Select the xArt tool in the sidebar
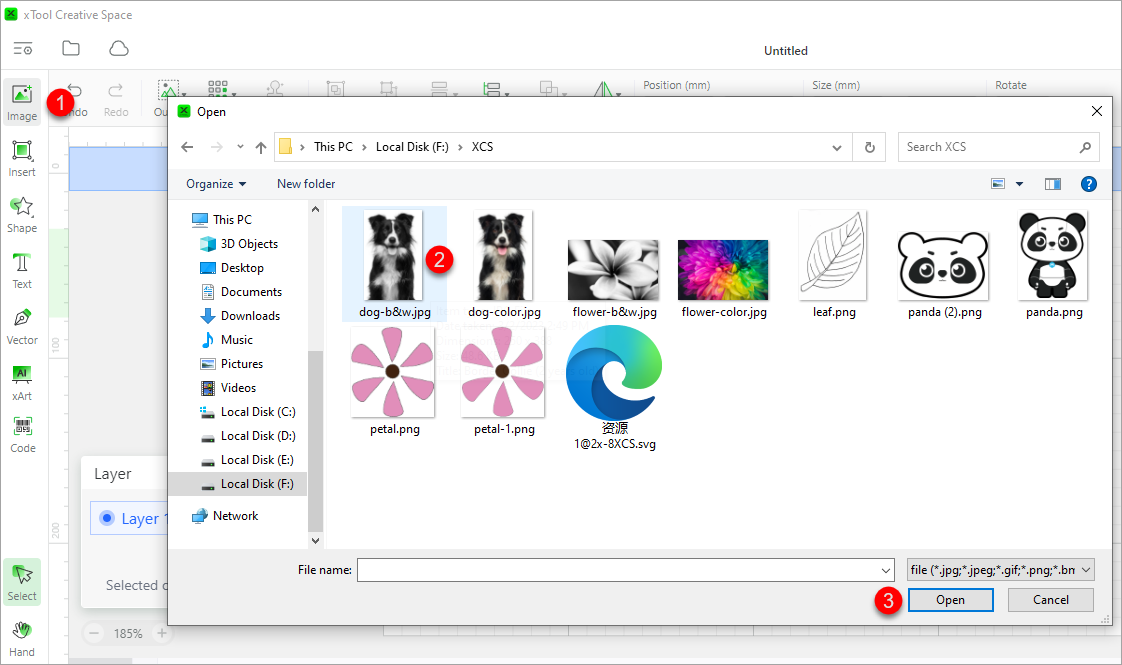The width and height of the screenshot is (1122, 665). (21, 380)
